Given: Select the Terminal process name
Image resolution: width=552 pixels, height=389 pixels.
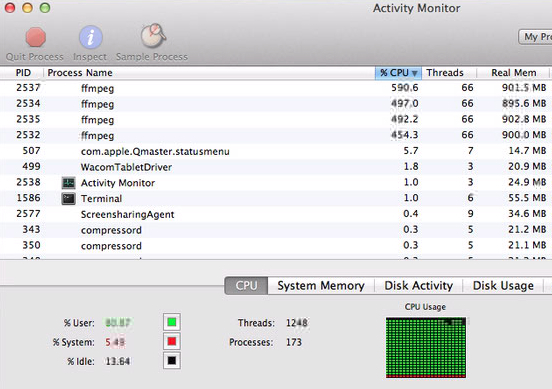Looking at the screenshot, I should click(101, 199).
